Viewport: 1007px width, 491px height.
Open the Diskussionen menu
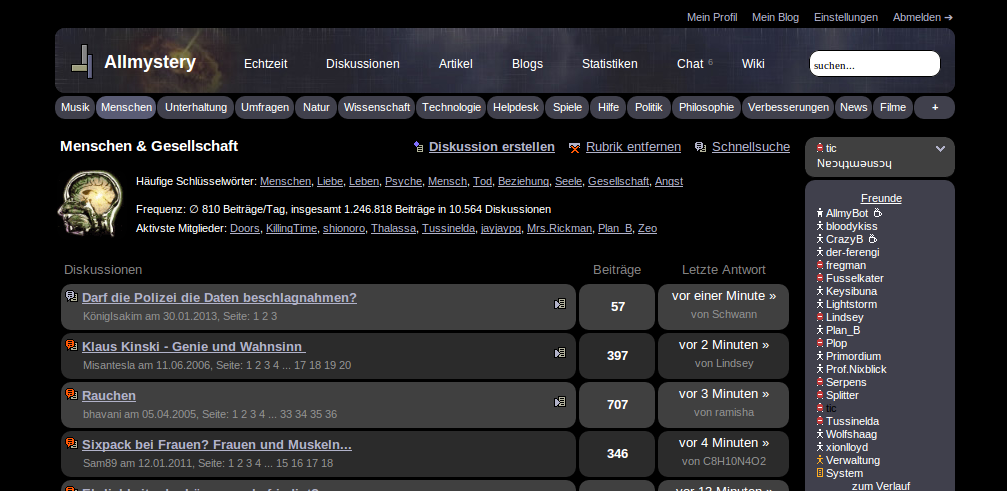362,64
